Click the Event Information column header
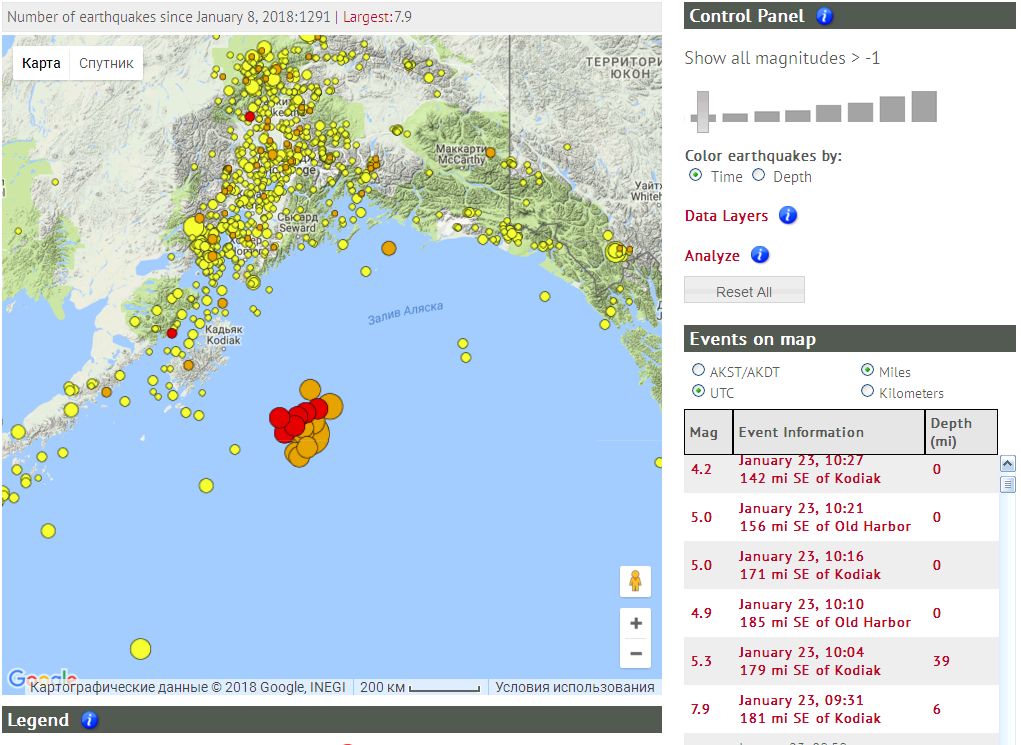The image size is (1021, 745). coord(828,432)
